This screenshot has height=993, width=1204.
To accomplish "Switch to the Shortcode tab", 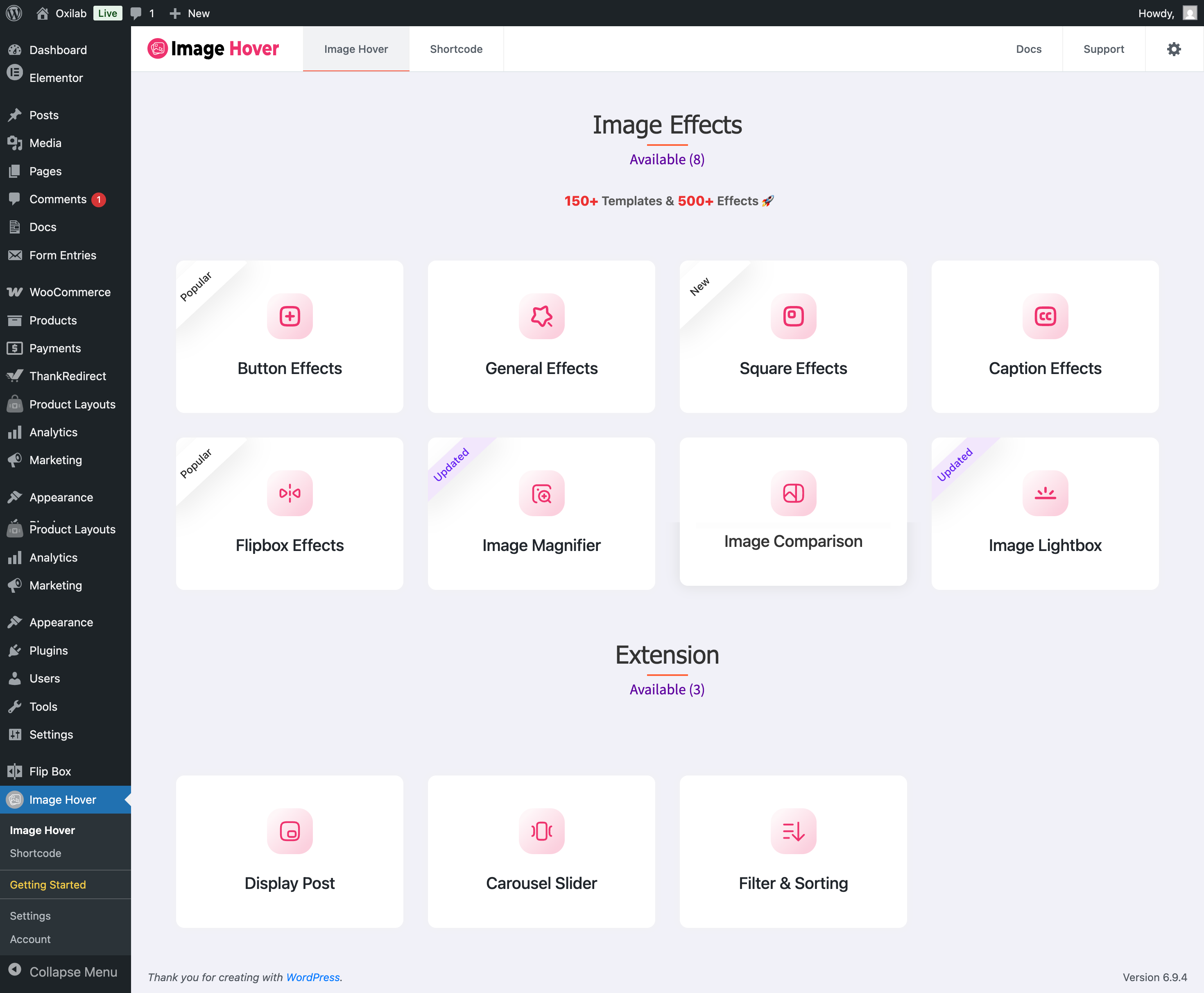I will [456, 49].
